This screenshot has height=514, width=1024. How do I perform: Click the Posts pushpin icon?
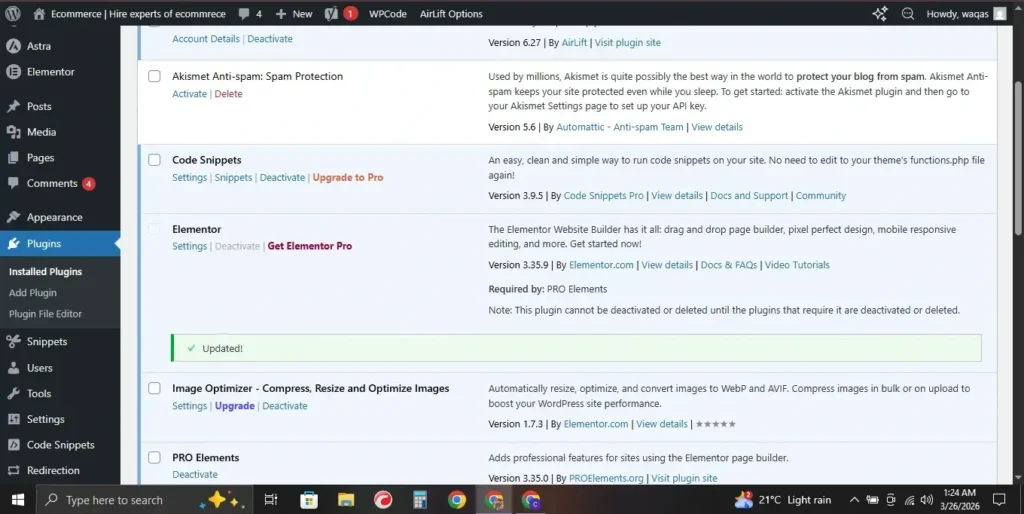pos(13,106)
